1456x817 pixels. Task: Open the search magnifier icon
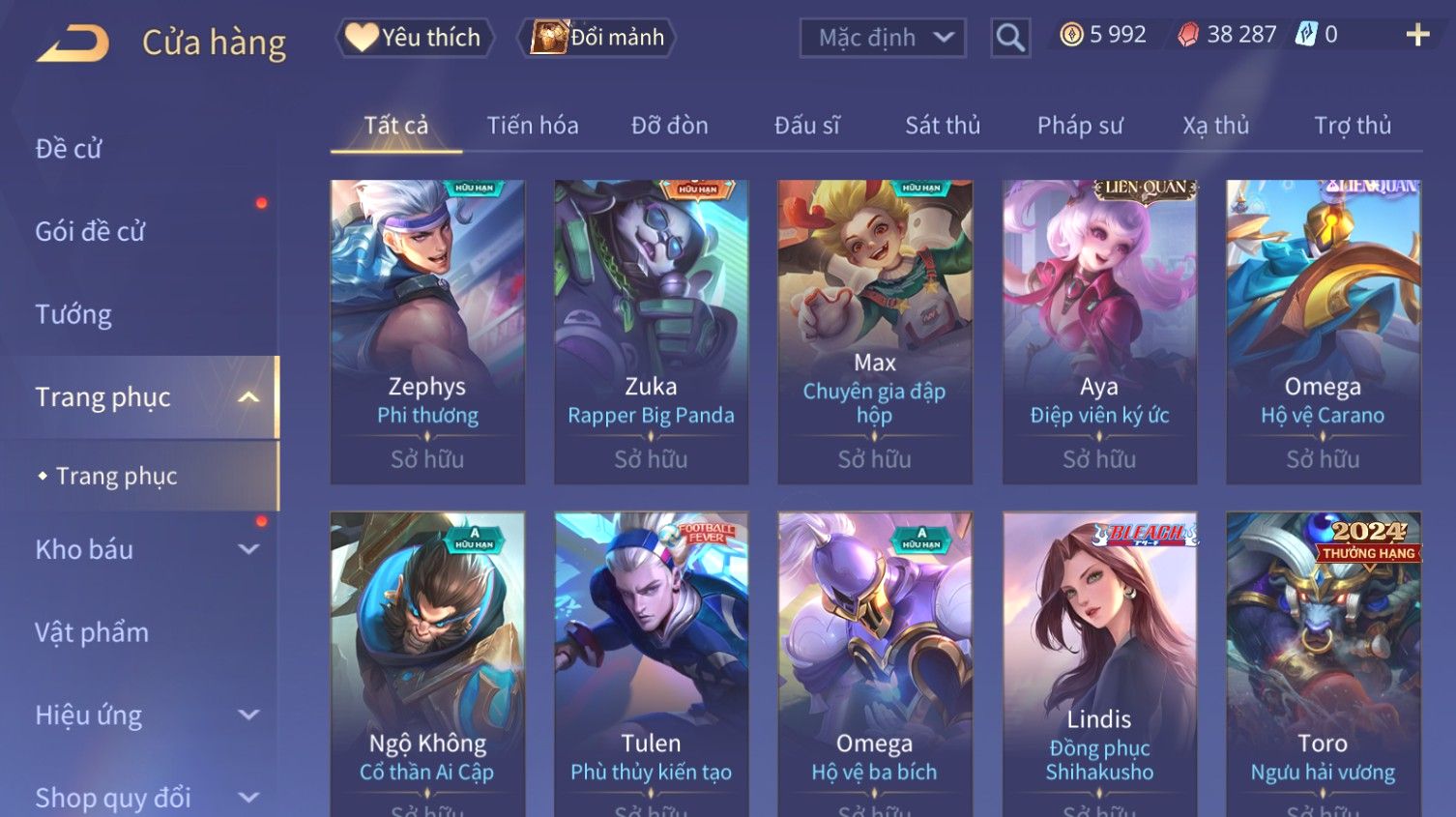click(x=1010, y=38)
